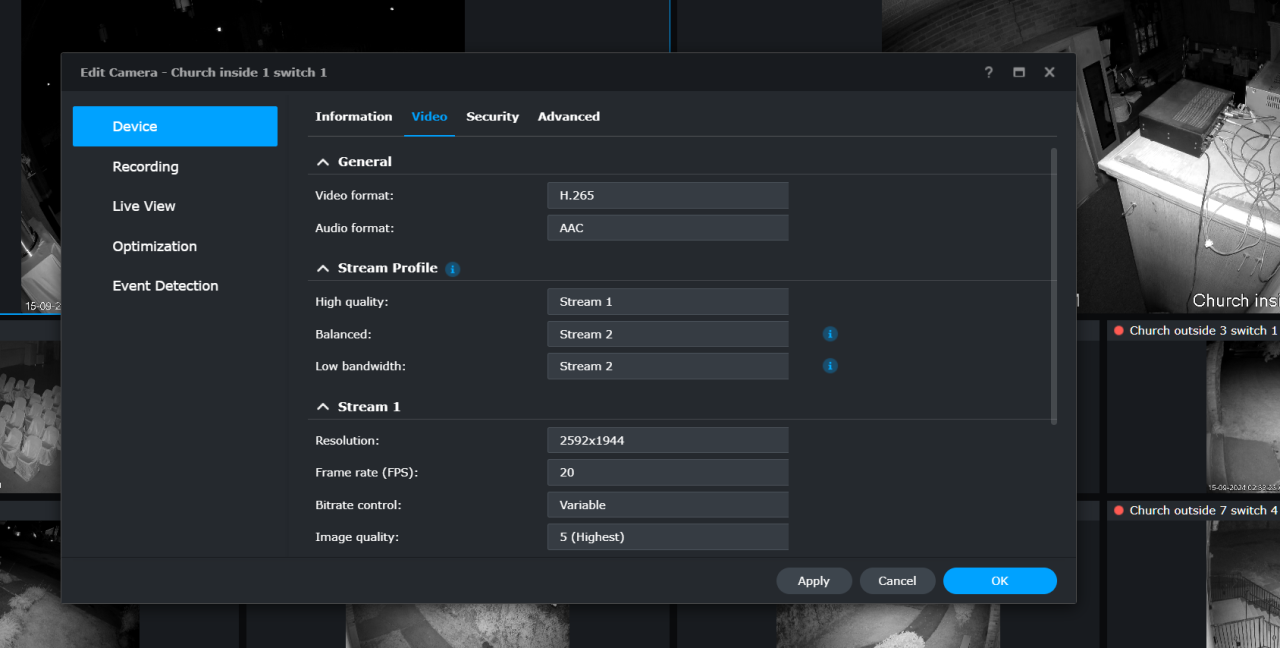This screenshot has width=1280, height=648.
Task: Open the Audio format dropdown
Action: coord(667,227)
